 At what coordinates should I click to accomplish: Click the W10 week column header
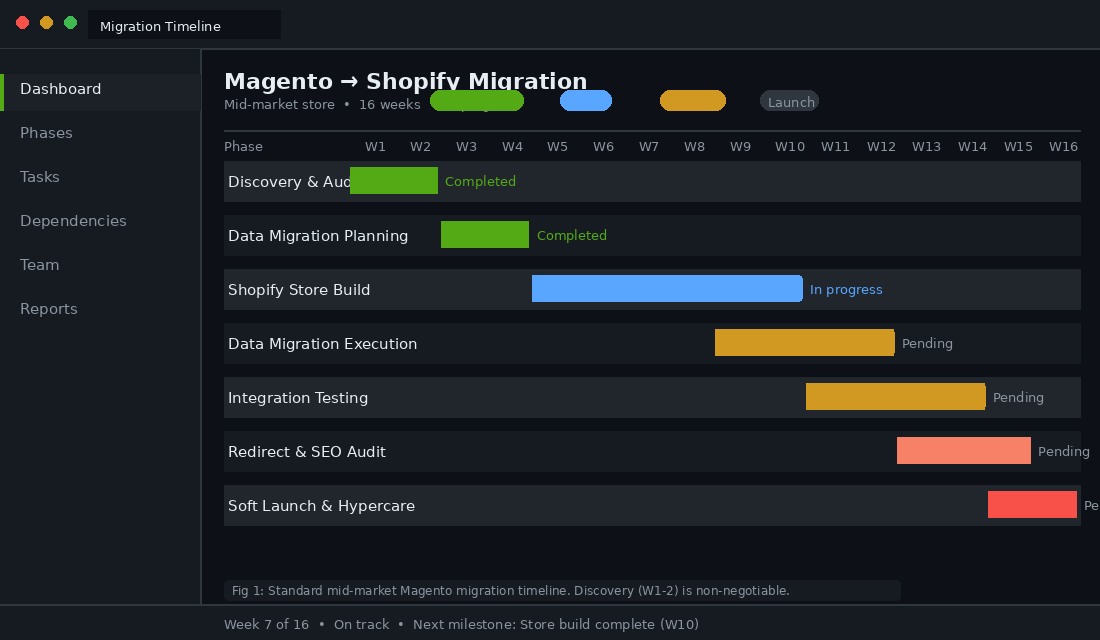[790, 147]
